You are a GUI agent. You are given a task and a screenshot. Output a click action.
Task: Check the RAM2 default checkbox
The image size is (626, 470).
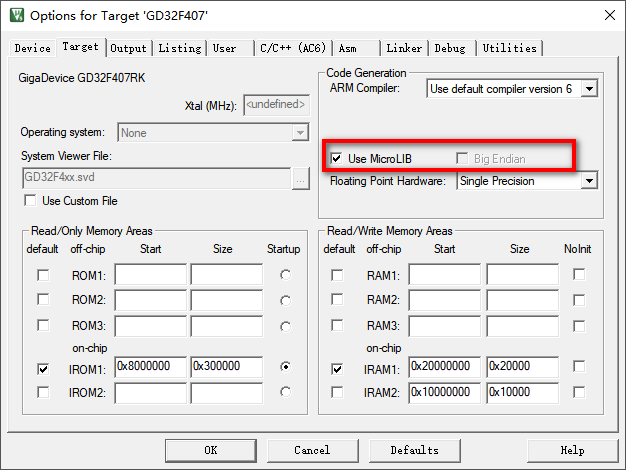pos(337,299)
